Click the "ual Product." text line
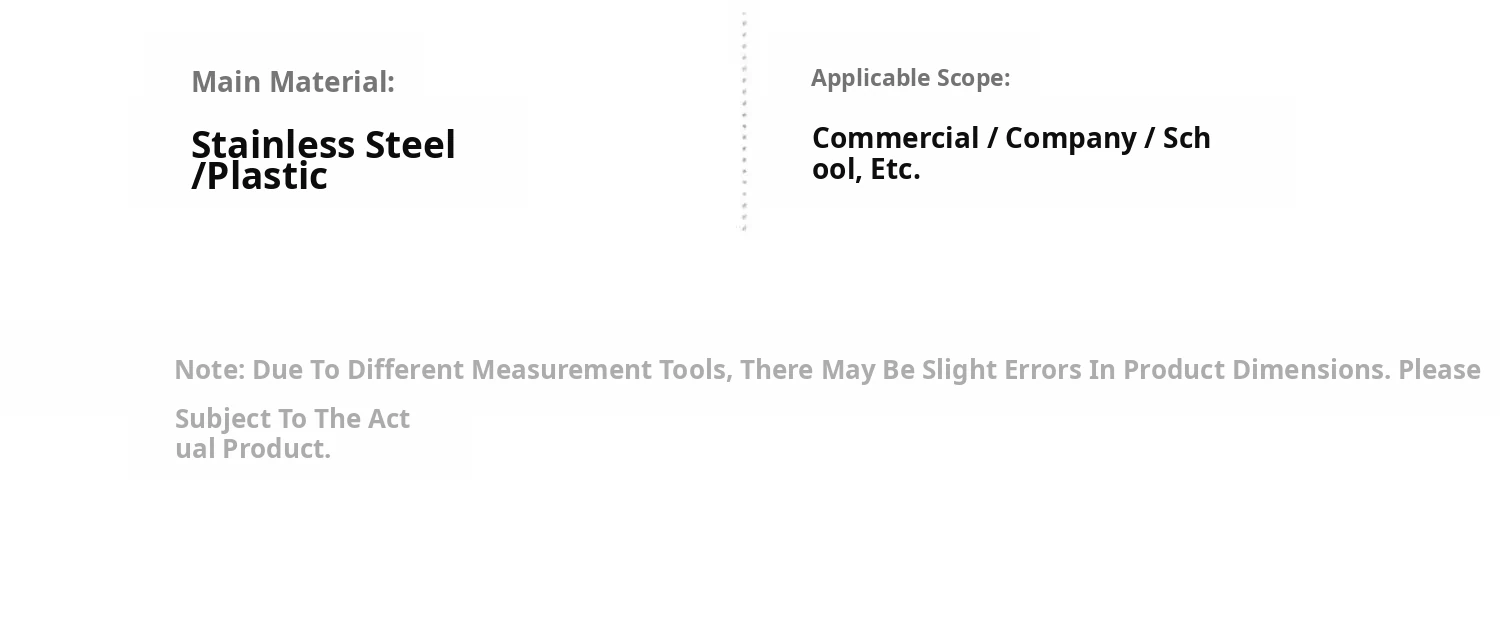 click(253, 449)
